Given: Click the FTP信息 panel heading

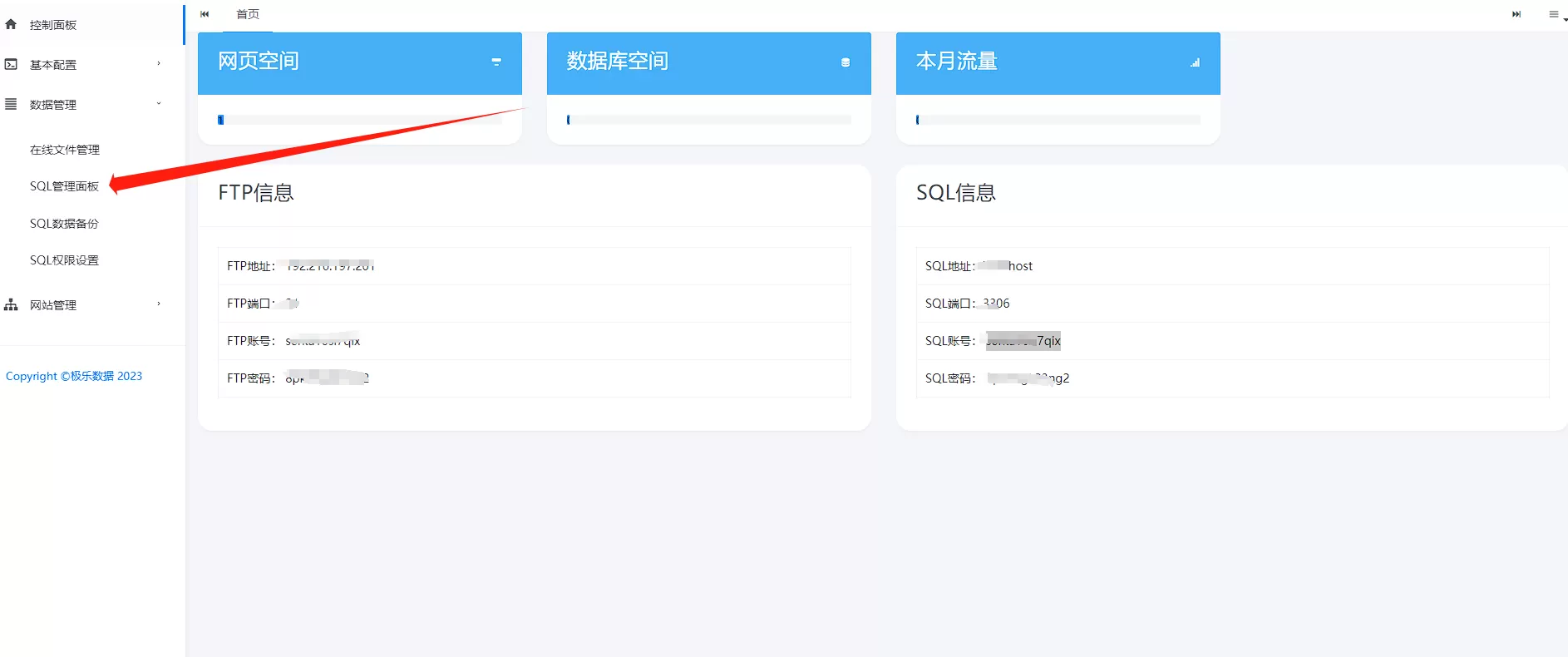Looking at the screenshot, I should click(256, 193).
